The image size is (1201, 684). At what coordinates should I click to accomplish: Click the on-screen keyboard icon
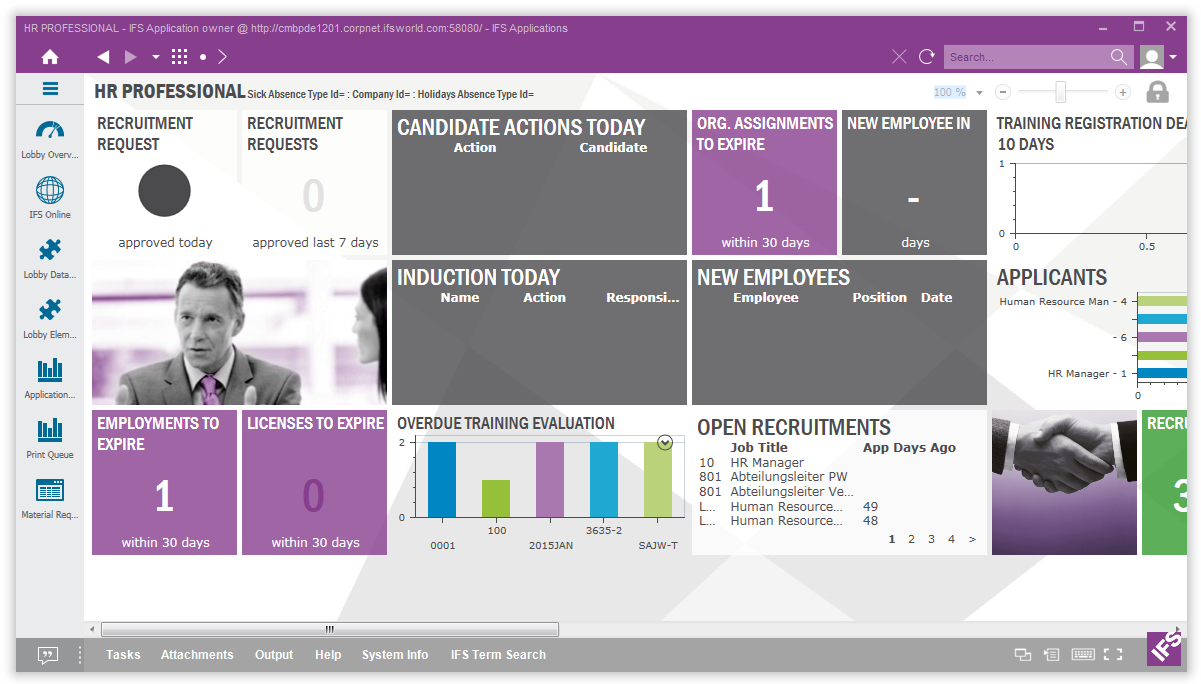point(1082,655)
